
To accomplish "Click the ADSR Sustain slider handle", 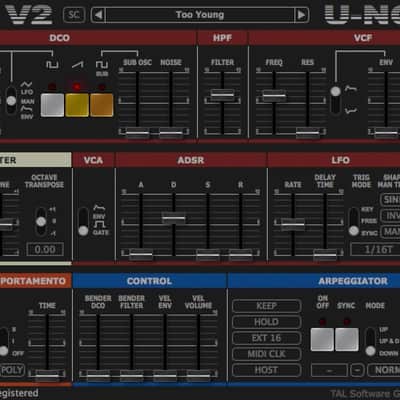I will (x=208, y=255).
